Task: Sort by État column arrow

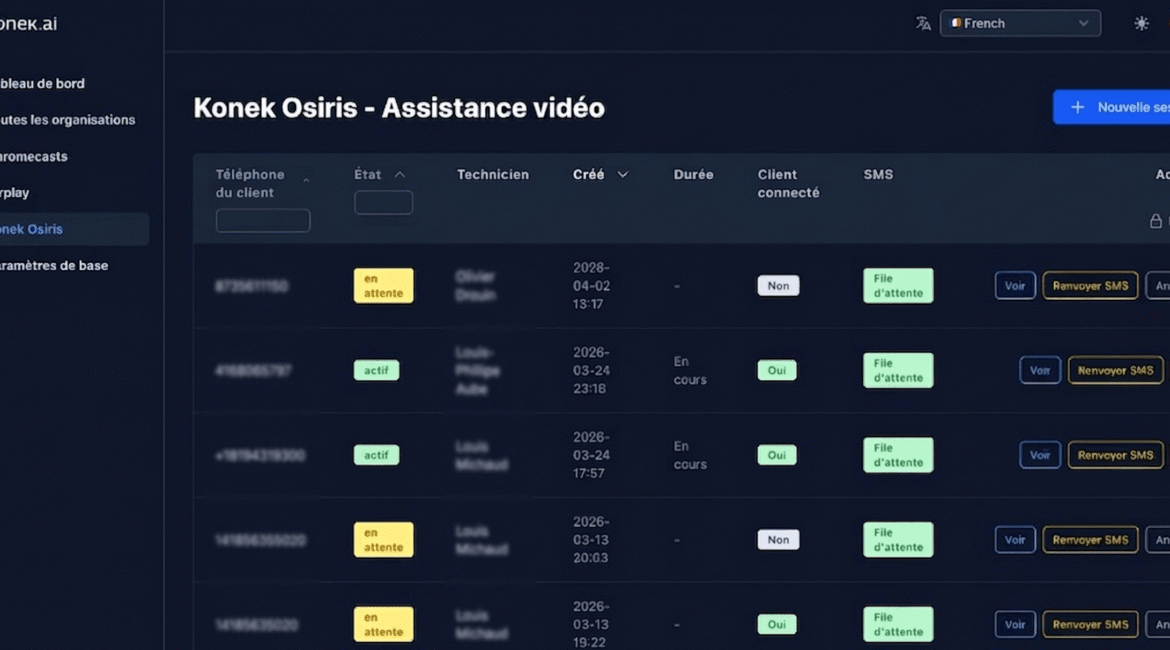Action: point(400,174)
